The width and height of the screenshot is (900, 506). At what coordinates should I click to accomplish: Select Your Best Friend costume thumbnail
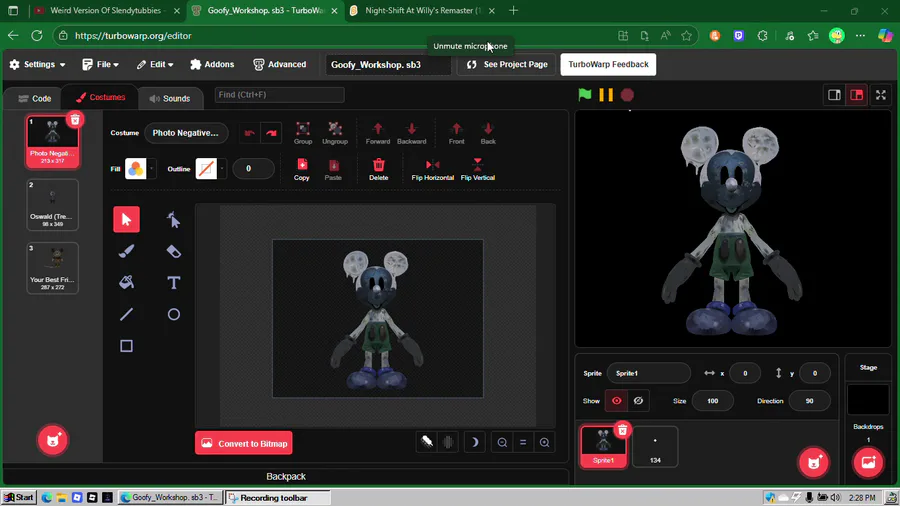pyautogui.click(x=52, y=268)
